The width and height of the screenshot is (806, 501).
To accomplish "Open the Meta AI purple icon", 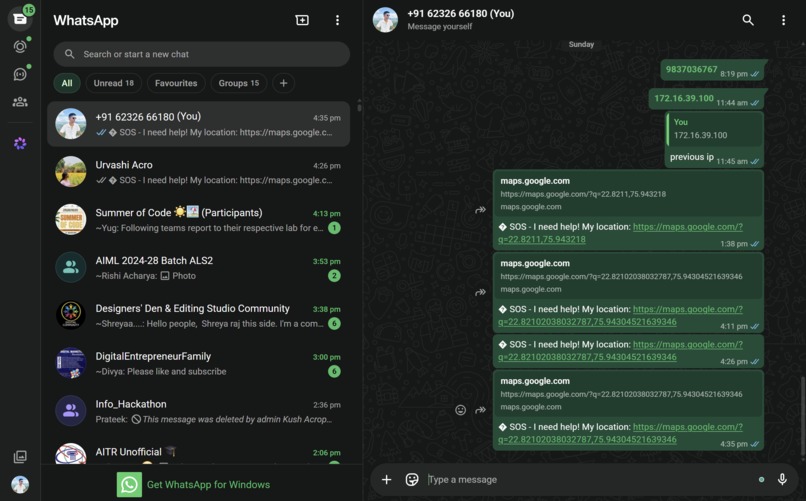I will pos(20,143).
